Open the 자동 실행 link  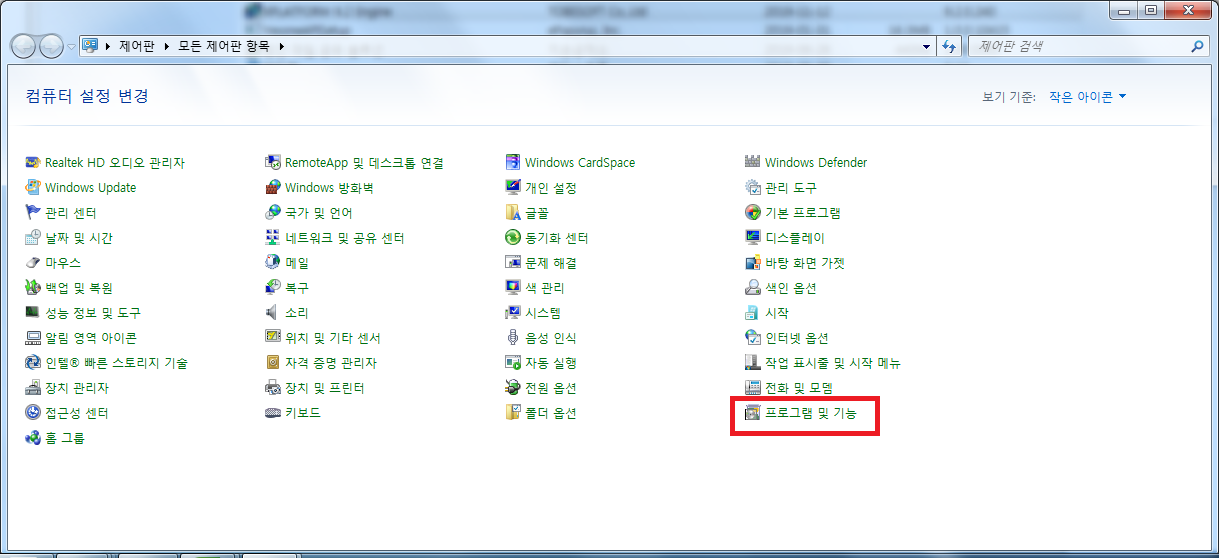551,362
